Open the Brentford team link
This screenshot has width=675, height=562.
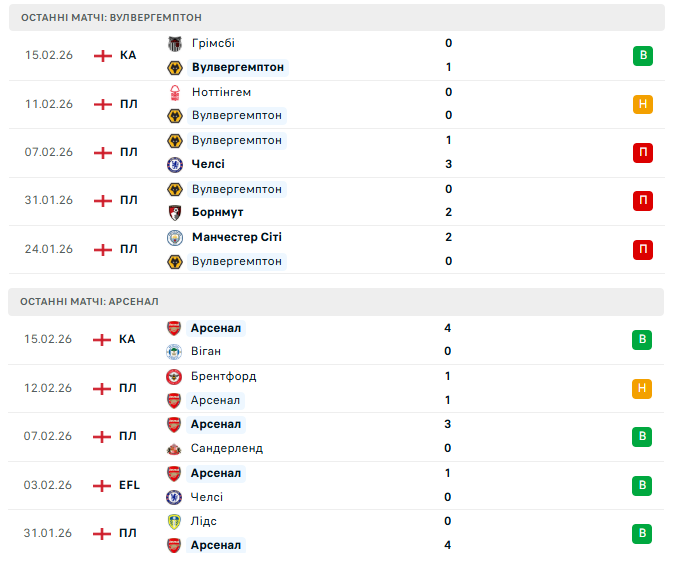(x=223, y=377)
